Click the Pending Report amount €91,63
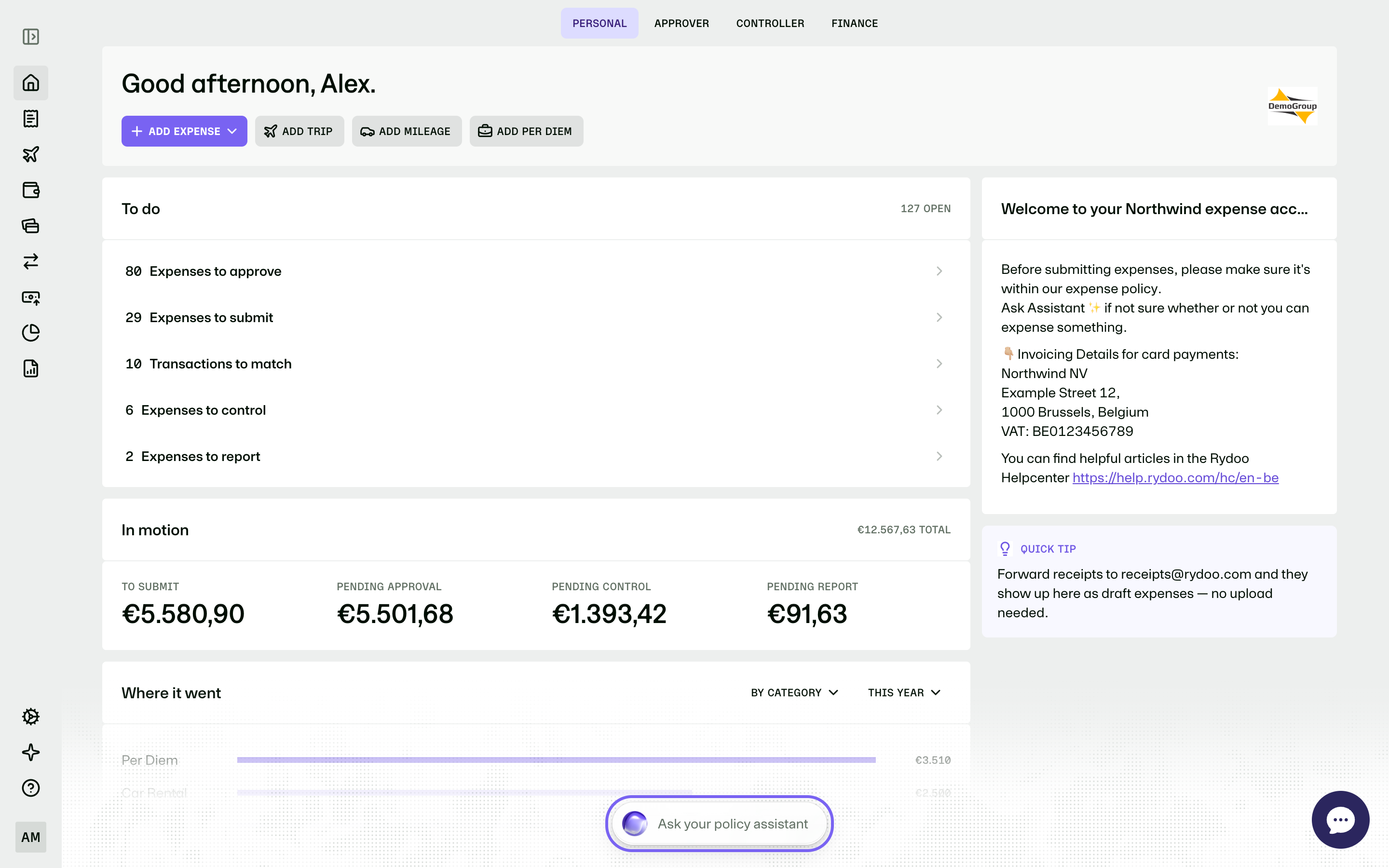The image size is (1389, 868). pos(807,614)
